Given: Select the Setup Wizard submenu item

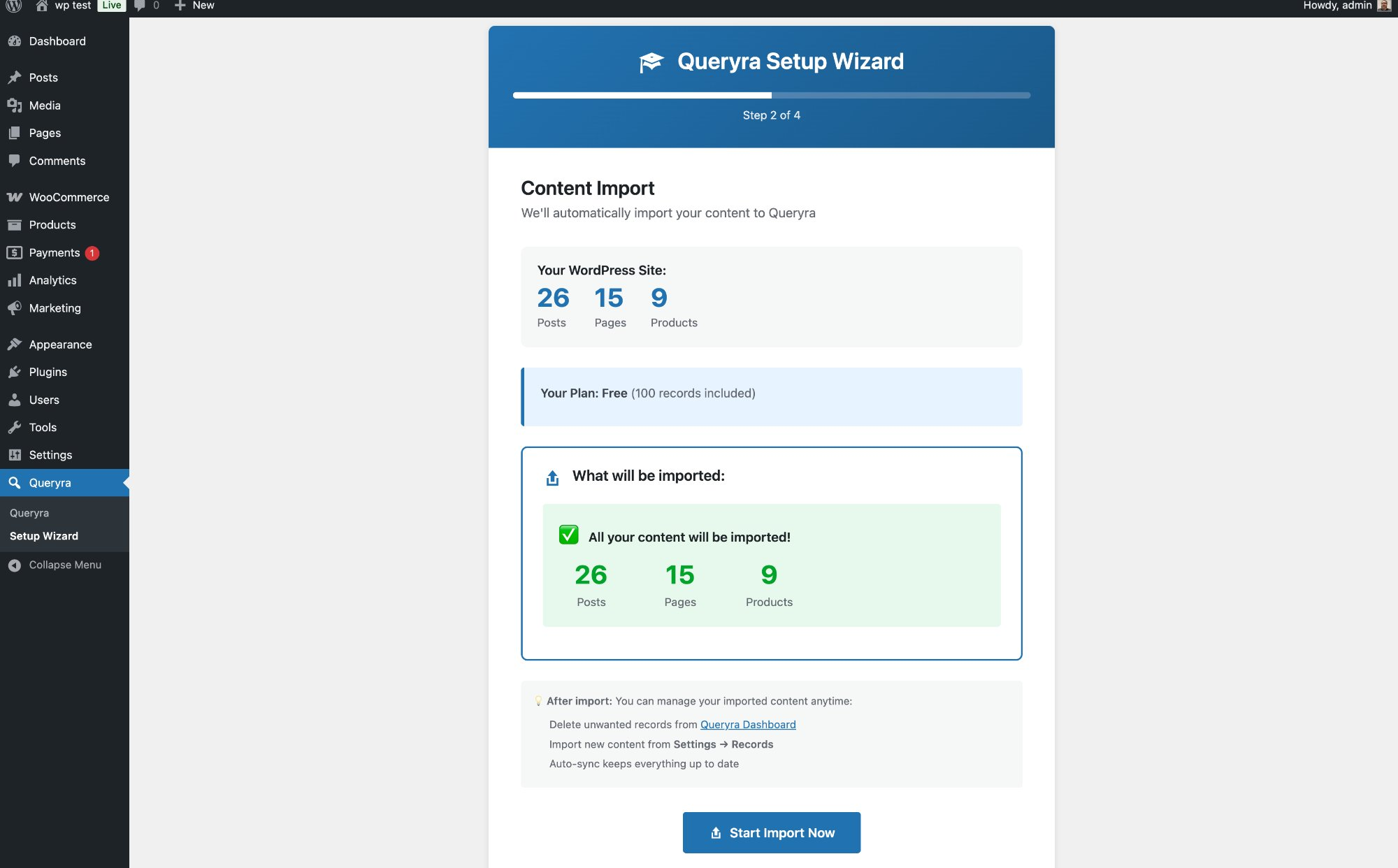Looking at the screenshot, I should (x=44, y=536).
